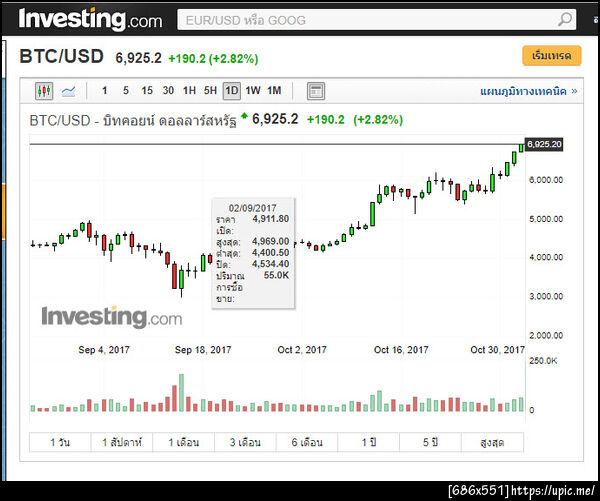600x501 pixels.
Task: Click the 250.0K volume axis label
Action: (543, 361)
